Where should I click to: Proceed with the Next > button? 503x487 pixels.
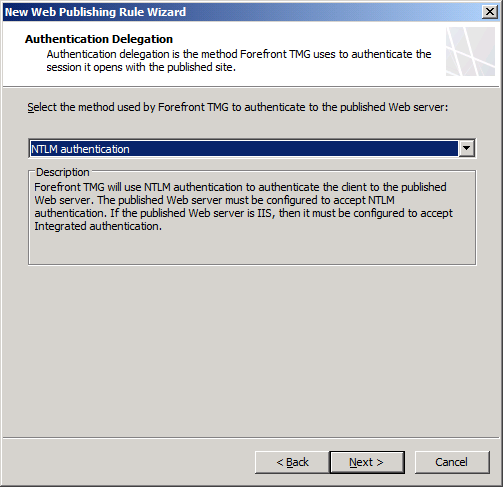click(367, 462)
